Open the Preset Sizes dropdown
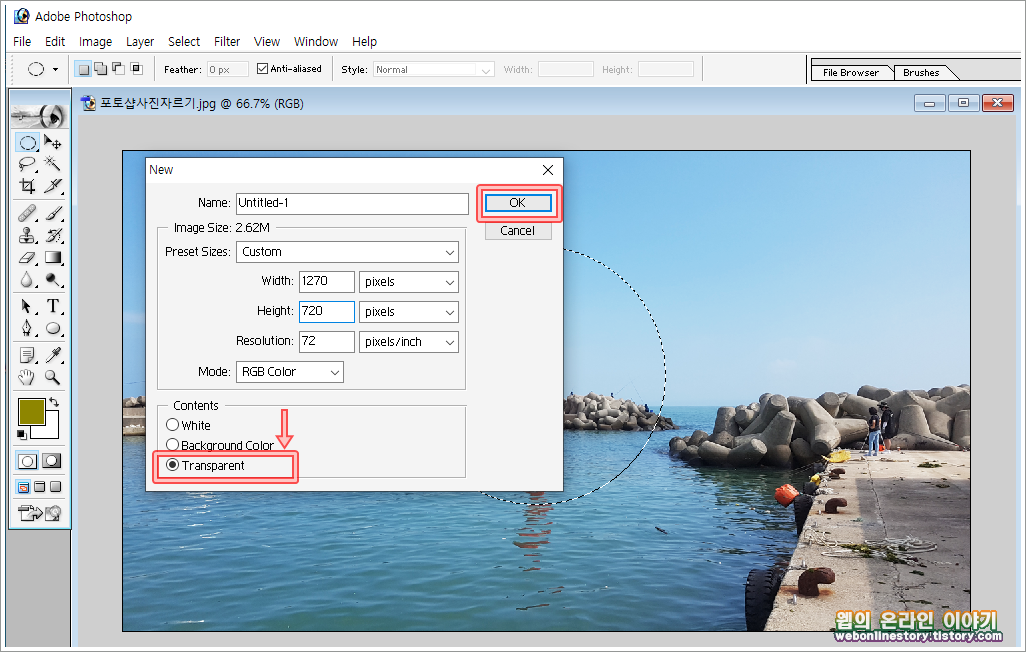The width and height of the screenshot is (1026, 652). pos(347,252)
